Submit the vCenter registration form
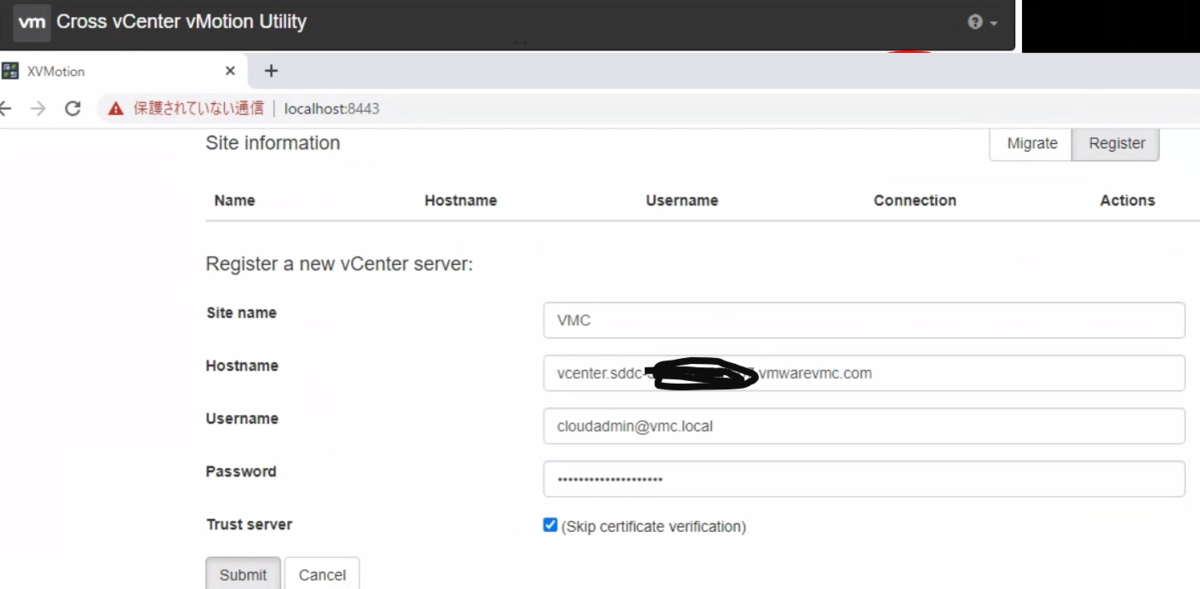The image size is (1200, 589). (x=243, y=574)
